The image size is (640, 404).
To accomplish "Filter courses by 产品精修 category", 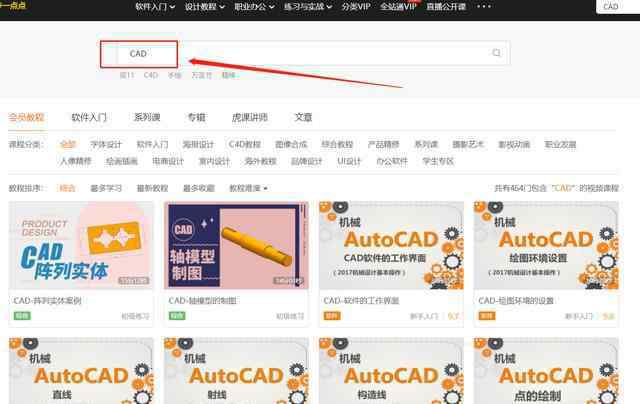I will [383, 144].
